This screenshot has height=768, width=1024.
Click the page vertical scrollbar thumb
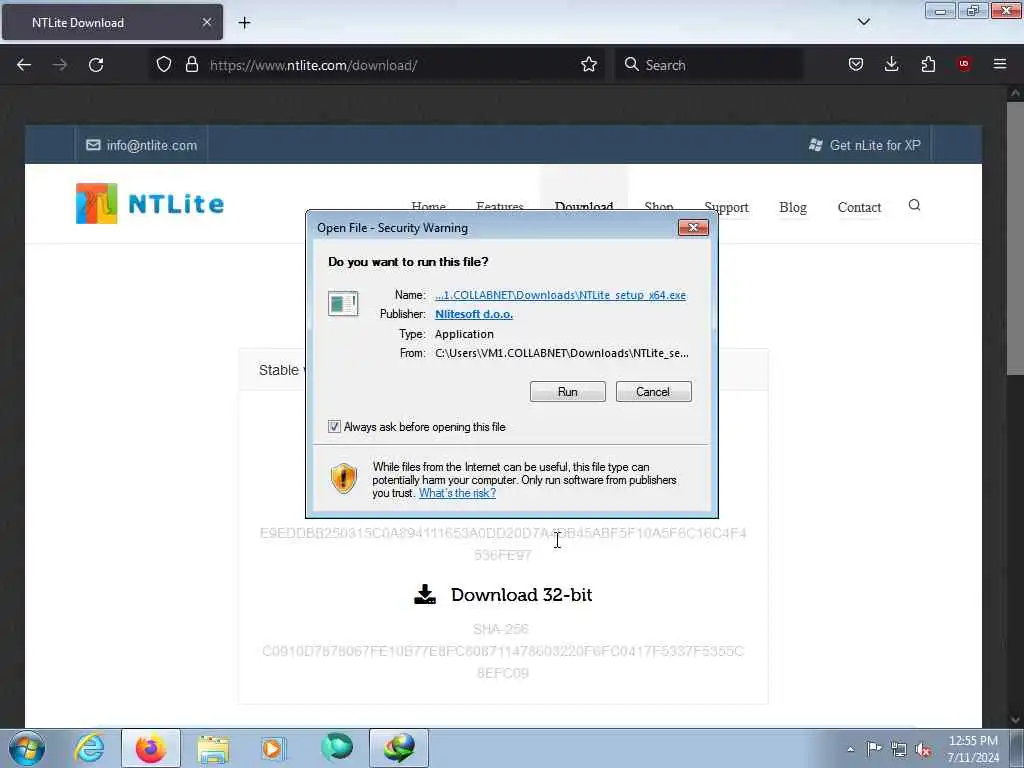click(1015, 238)
